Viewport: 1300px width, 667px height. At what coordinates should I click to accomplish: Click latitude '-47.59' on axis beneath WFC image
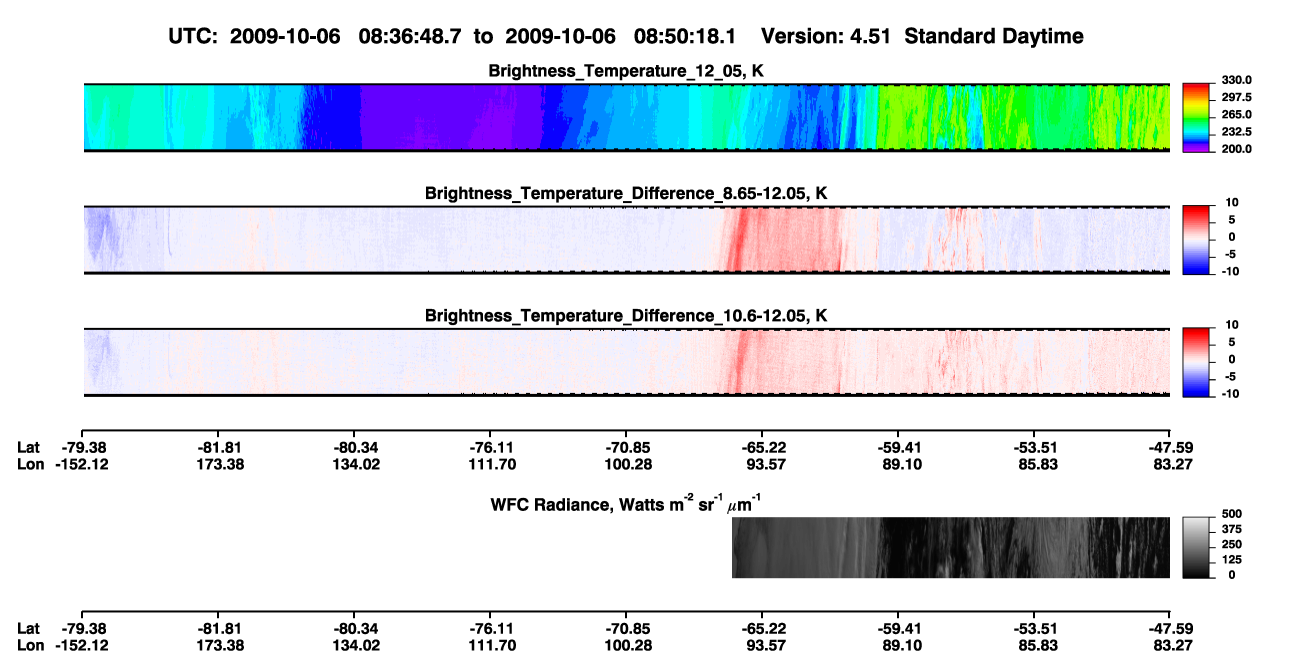click(x=1169, y=628)
